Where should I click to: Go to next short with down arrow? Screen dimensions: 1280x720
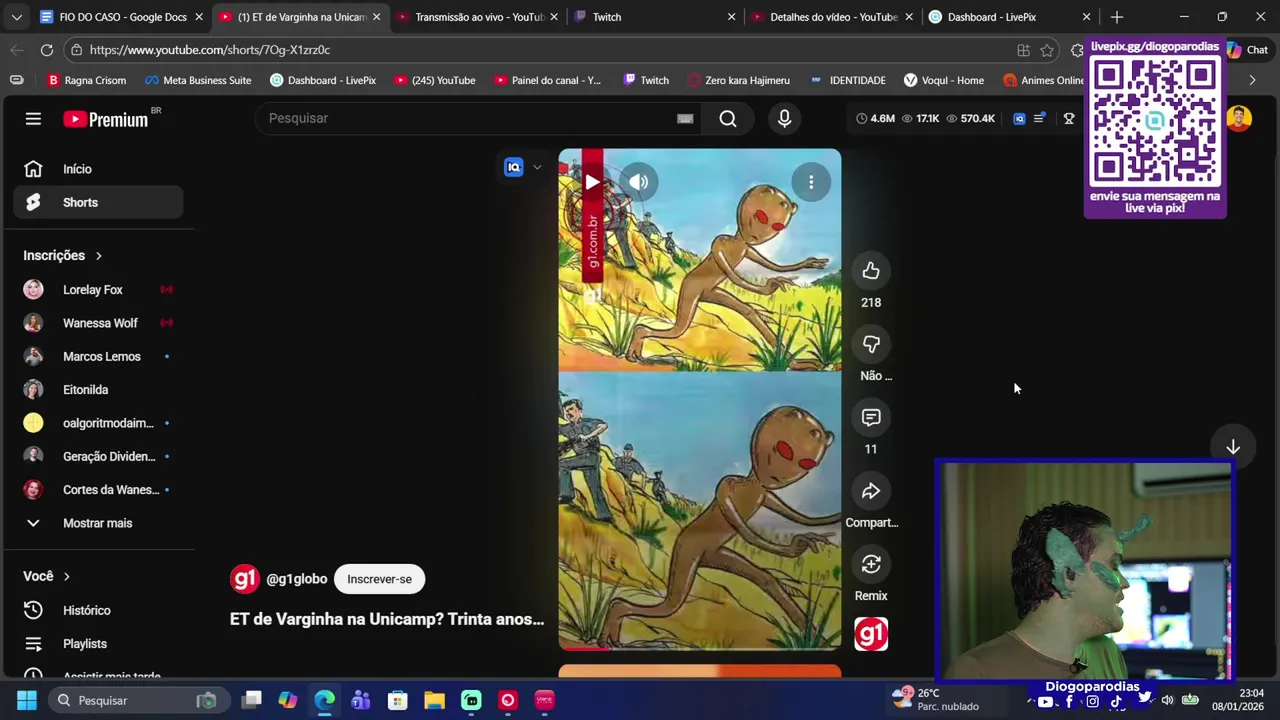(1233, 447)
